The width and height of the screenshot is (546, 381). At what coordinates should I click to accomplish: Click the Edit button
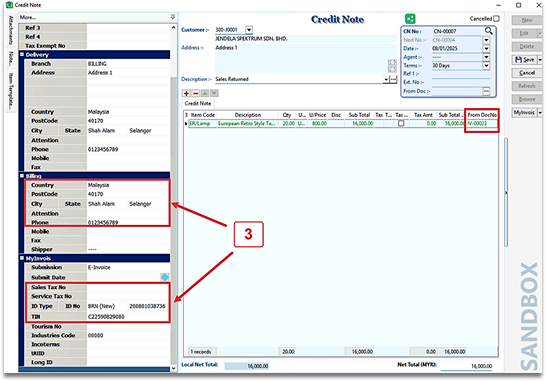524,33
